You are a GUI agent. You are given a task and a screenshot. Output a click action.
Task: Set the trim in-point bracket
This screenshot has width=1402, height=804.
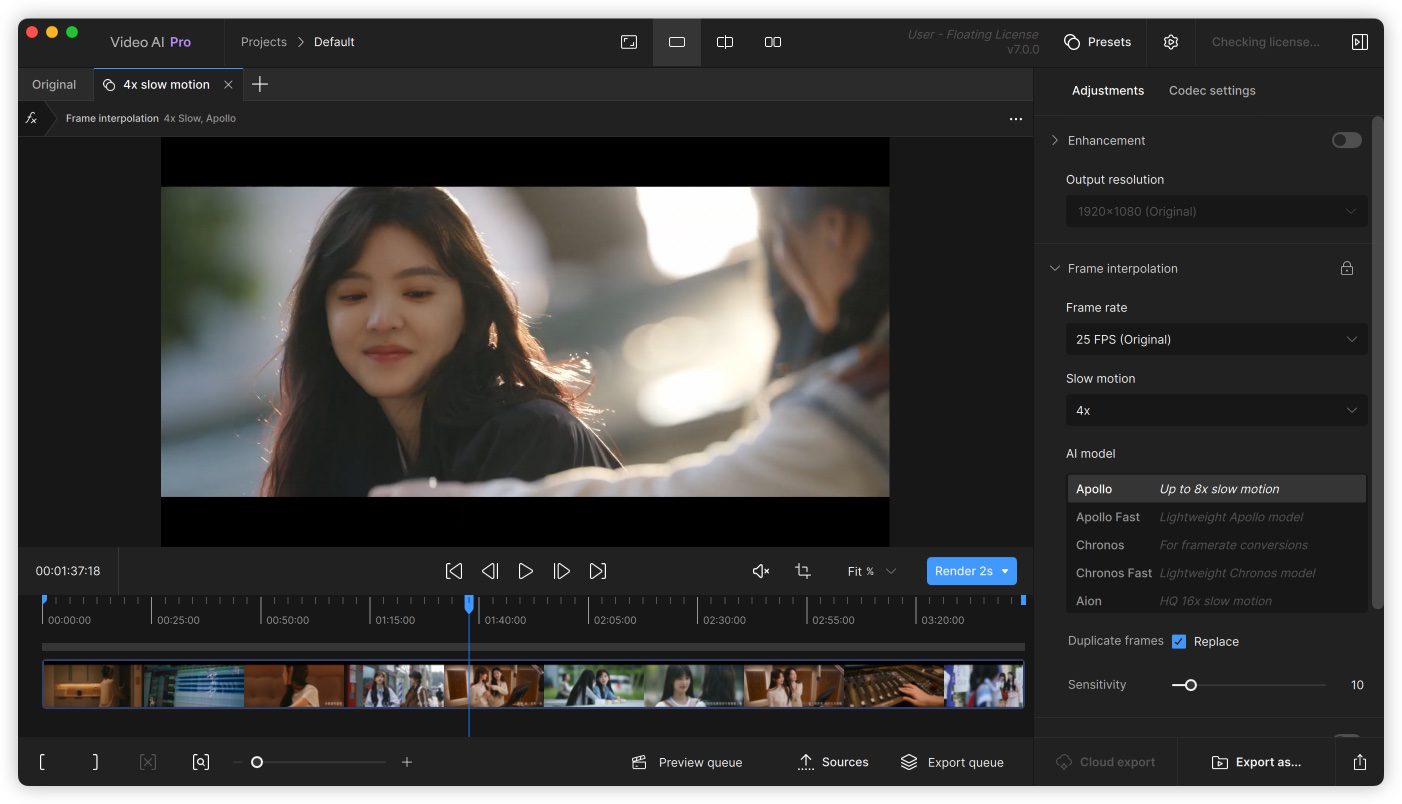pos(42,762)
